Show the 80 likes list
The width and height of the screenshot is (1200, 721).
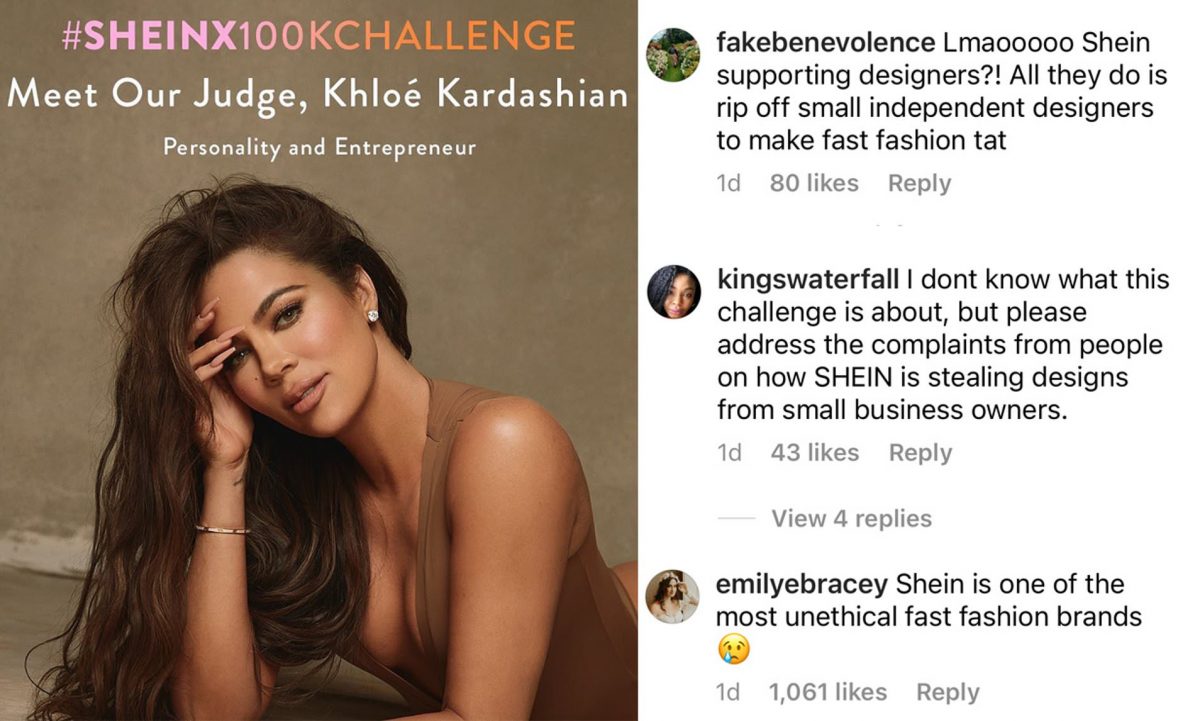click(814, 183)
